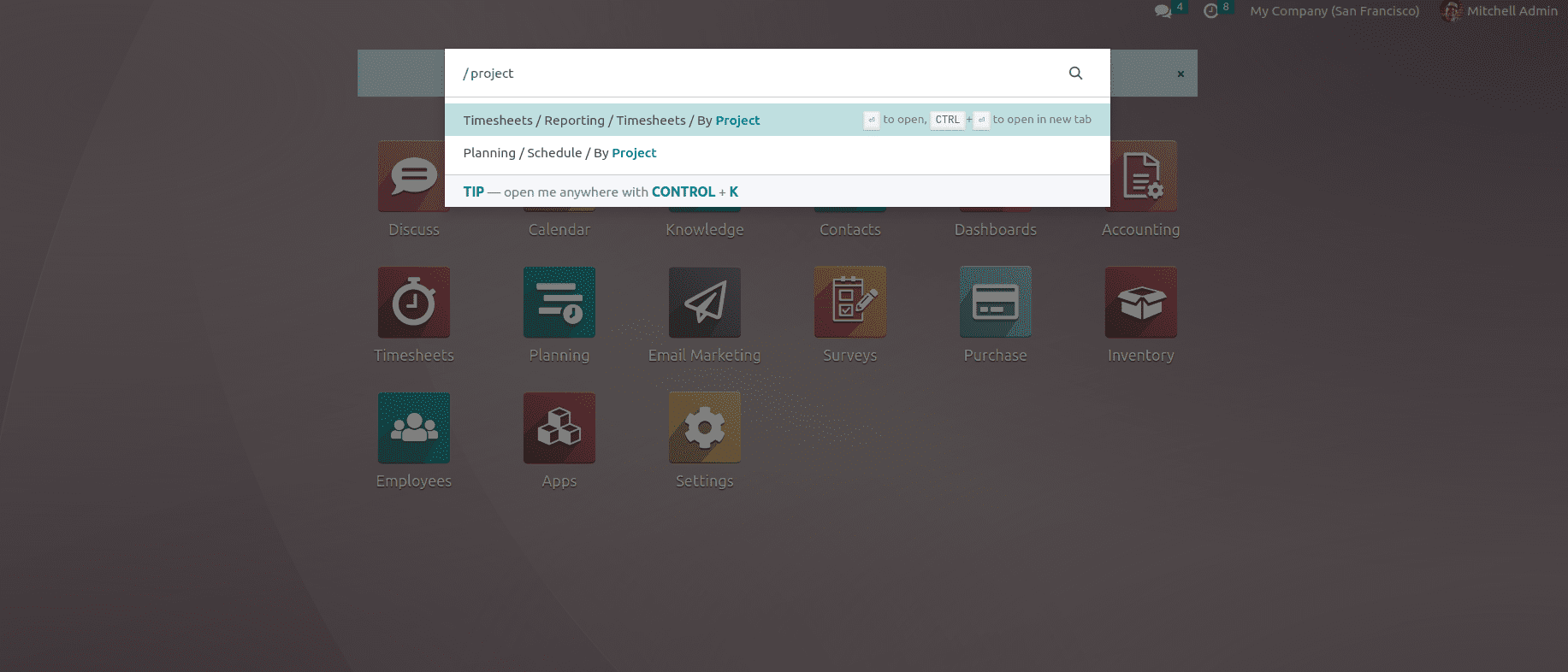Click the Contacts app label

[850, 229]
